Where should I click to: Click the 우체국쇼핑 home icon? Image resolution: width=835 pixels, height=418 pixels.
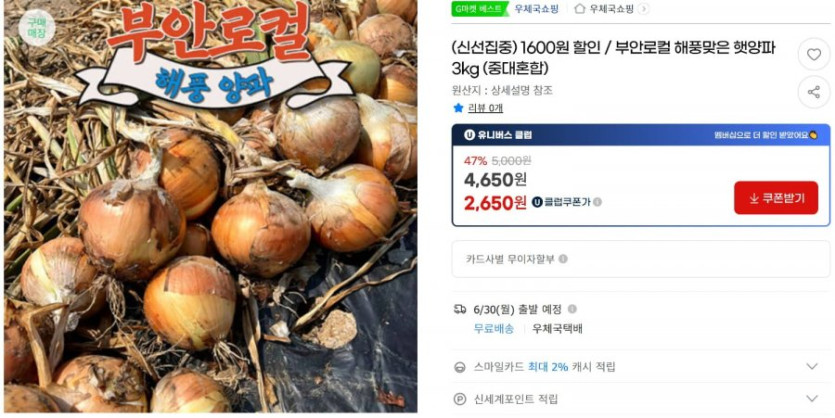click(x=579, y=9)
